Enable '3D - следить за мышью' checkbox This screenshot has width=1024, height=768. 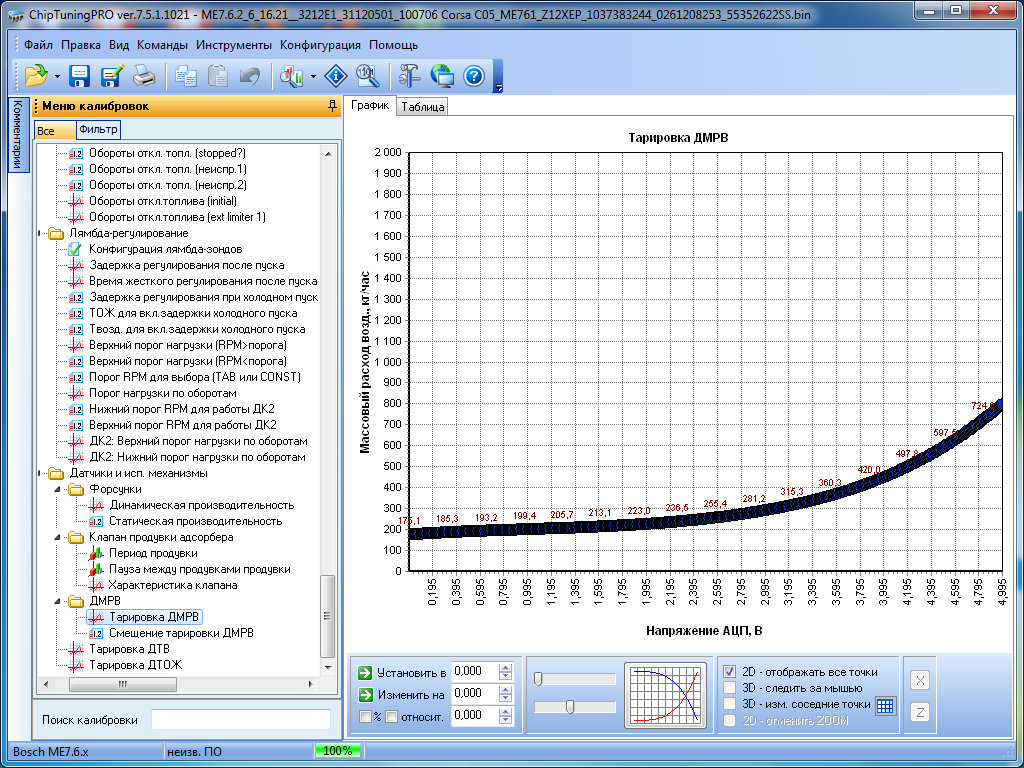(x=730, y=688)
